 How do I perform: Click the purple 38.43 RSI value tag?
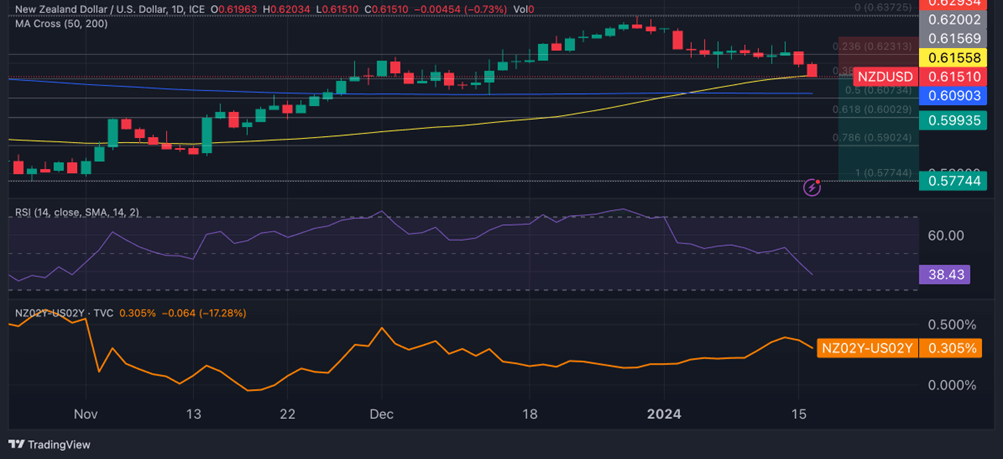(945, 273)
